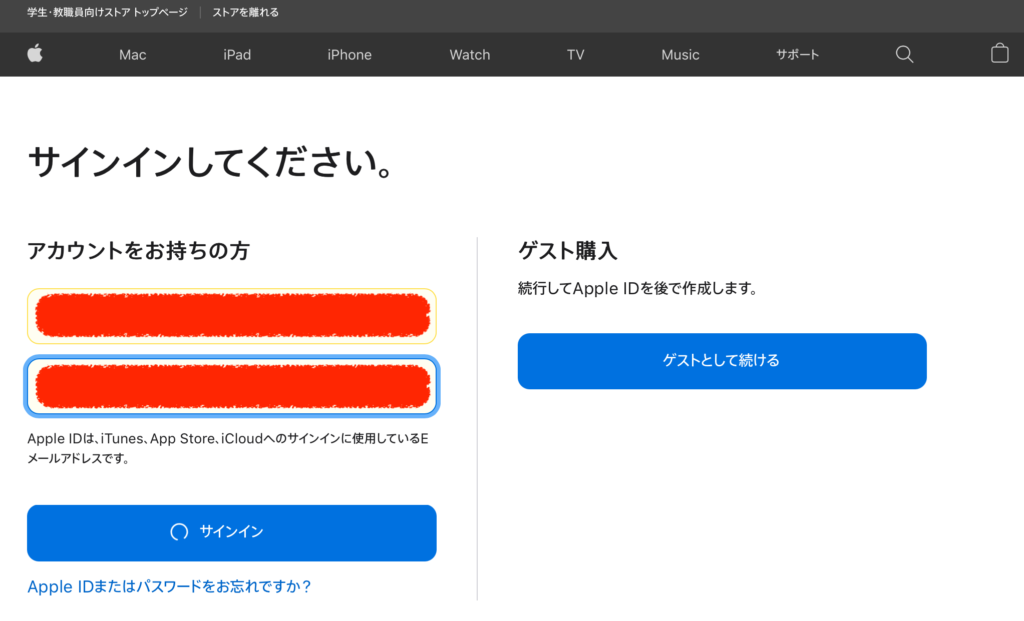Click the 続行してApple IDを後で作成します。 text
The height and width of the screenshot is (621, 1024).
click(638, 288)
